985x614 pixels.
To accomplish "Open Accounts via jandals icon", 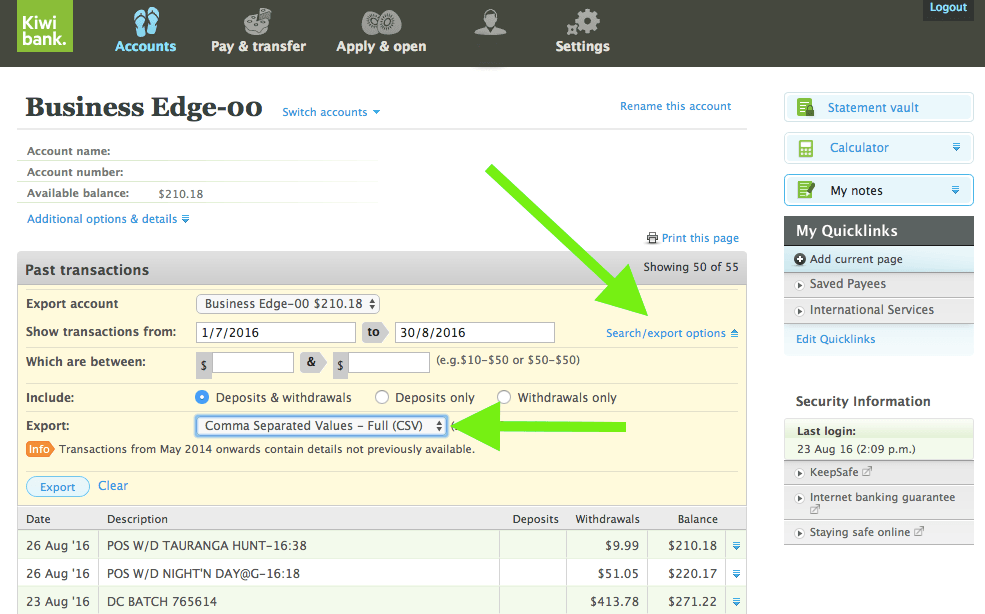I will pos(145,22).
